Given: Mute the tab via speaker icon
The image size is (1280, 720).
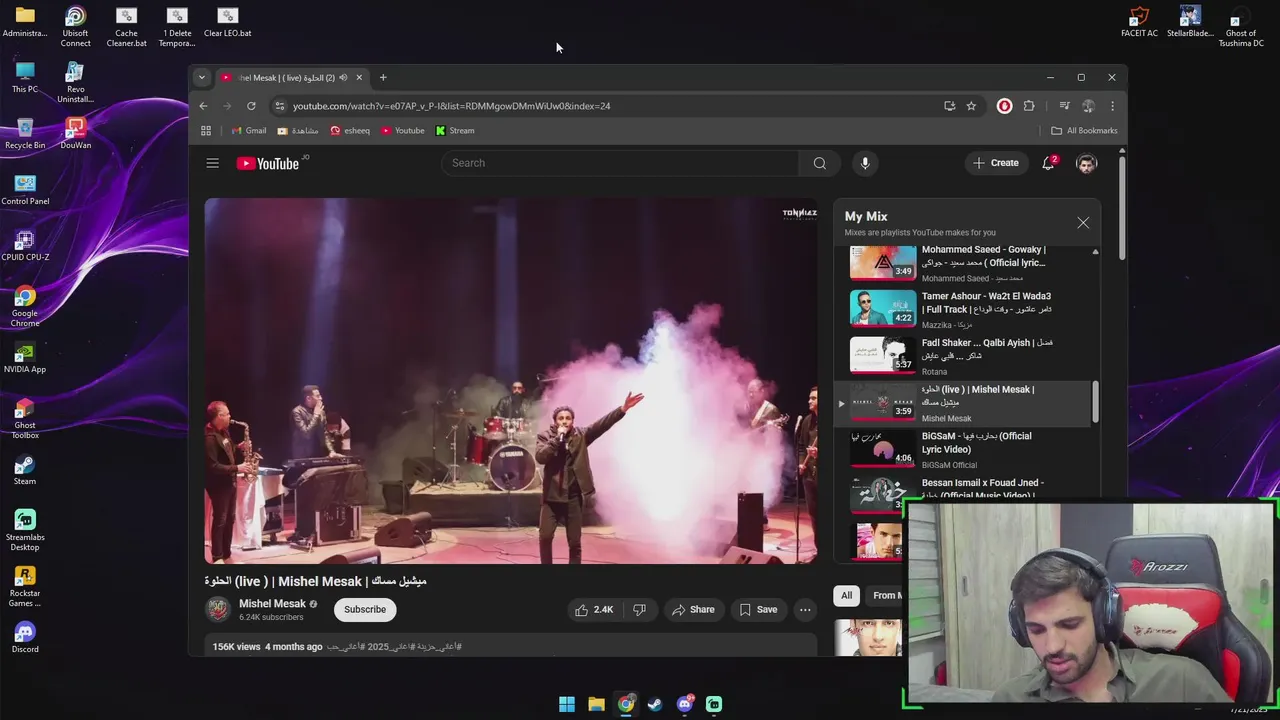Looking at the screenshot, I should [x=343, y=77].
